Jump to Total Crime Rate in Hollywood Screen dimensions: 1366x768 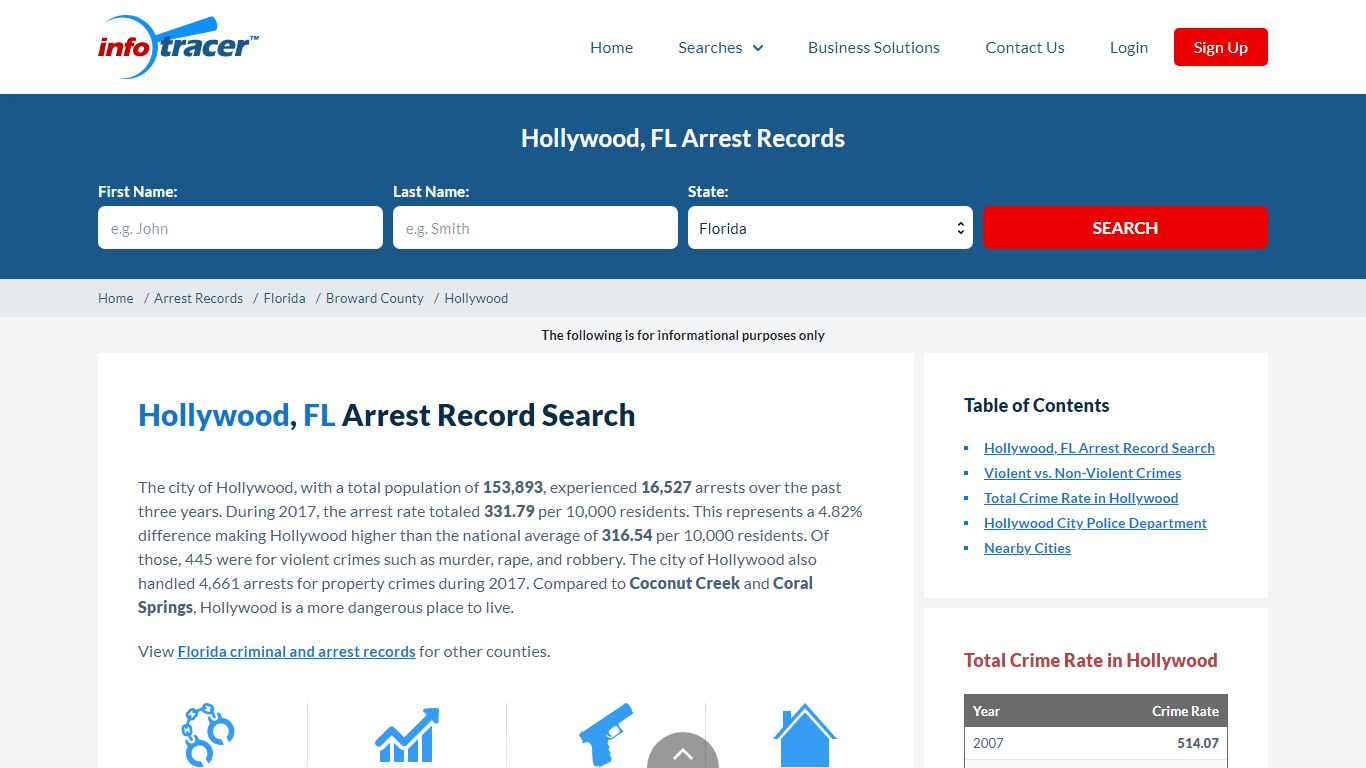[x=1081, y=498]
